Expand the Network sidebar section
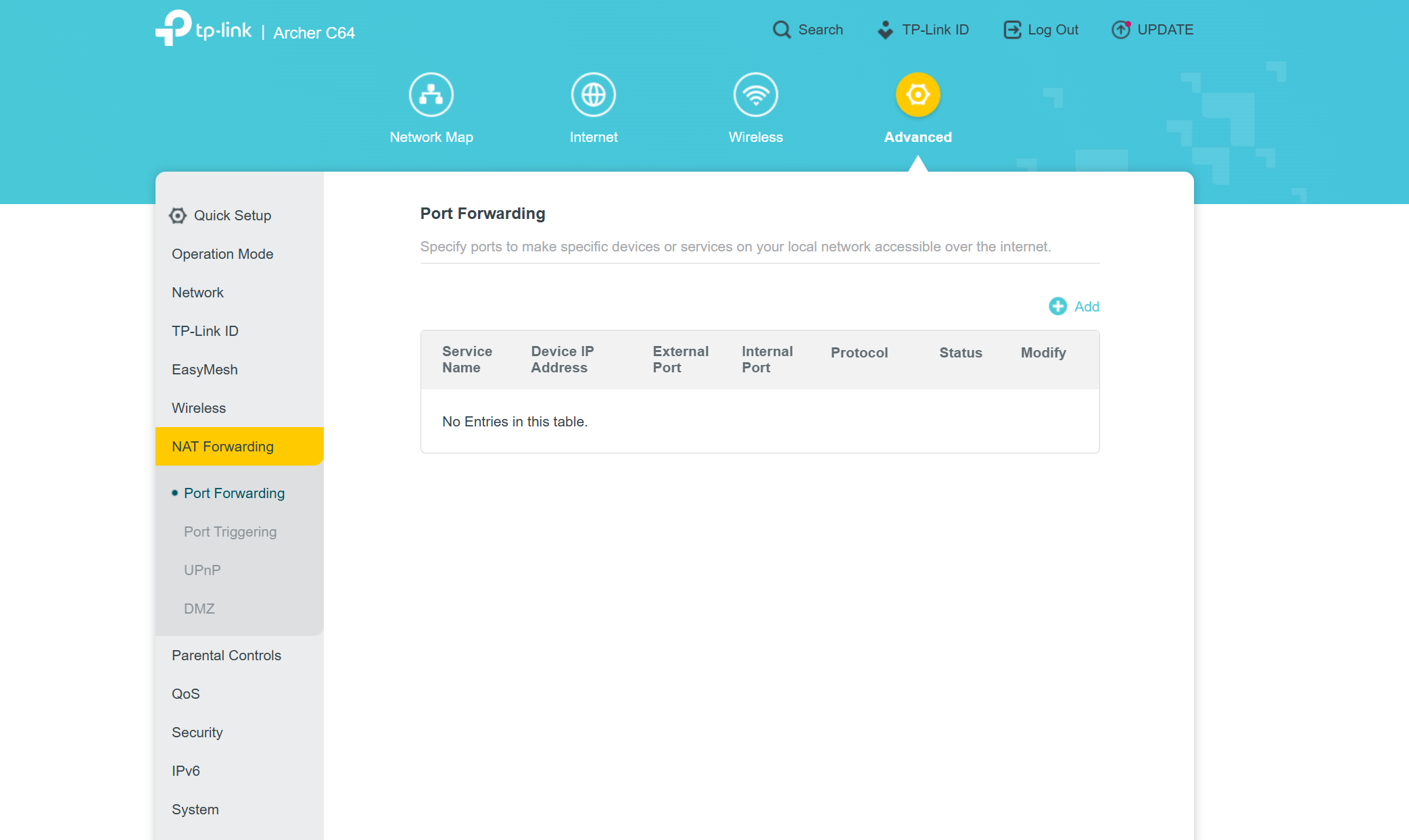 [x=197, y=293]
